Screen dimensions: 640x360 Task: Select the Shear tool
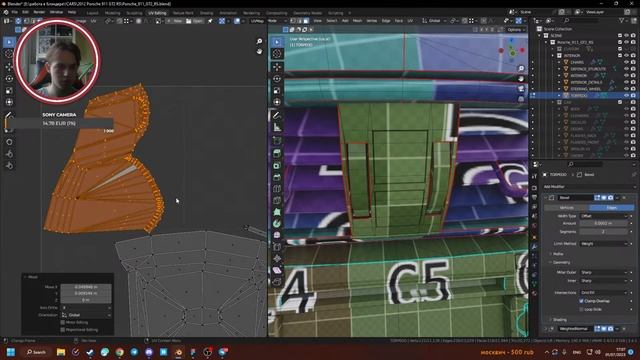pyautogui.click(x=277, y=270)
